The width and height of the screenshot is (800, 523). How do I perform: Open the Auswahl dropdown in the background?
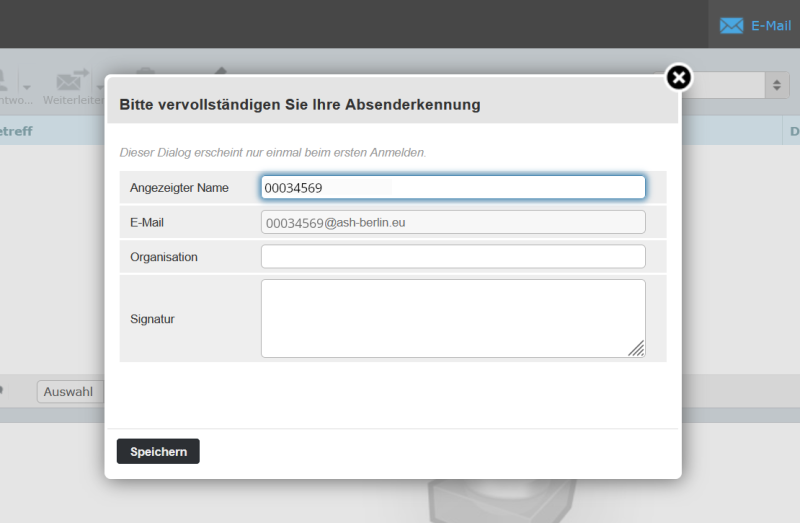pyautogui.click(x=70, y=391)
